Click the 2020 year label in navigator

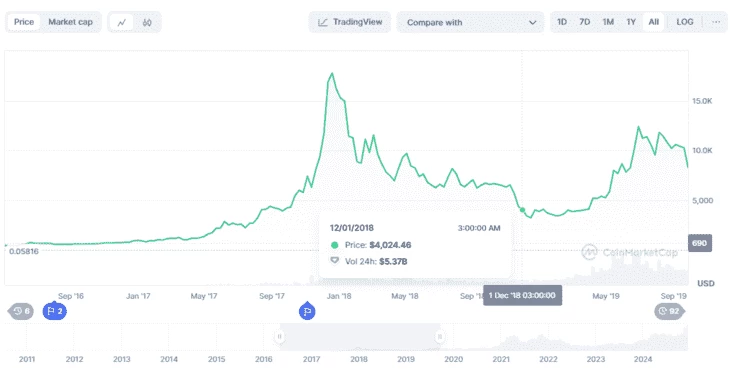point(453,359)
